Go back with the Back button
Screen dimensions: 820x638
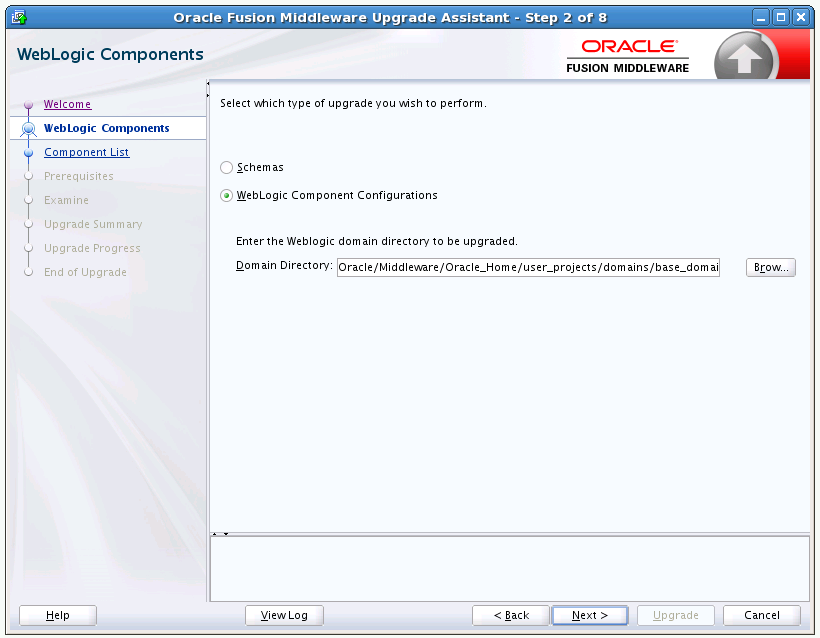(511, 616)
